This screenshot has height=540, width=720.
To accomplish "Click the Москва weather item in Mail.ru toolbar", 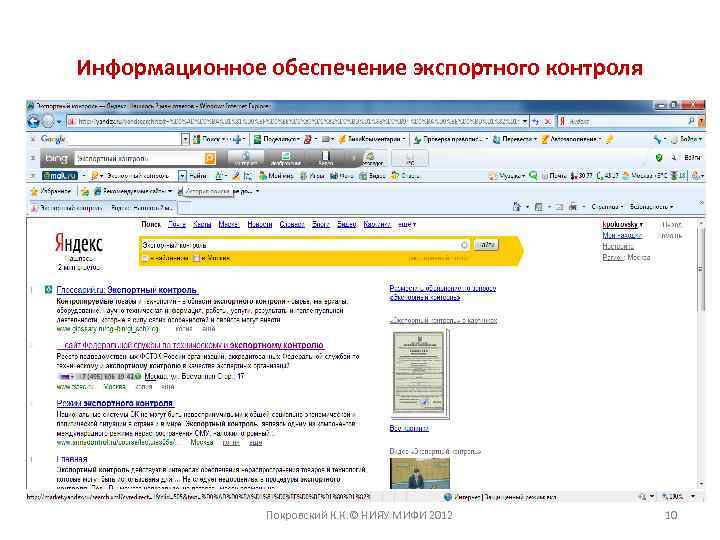I will point(645,176).
